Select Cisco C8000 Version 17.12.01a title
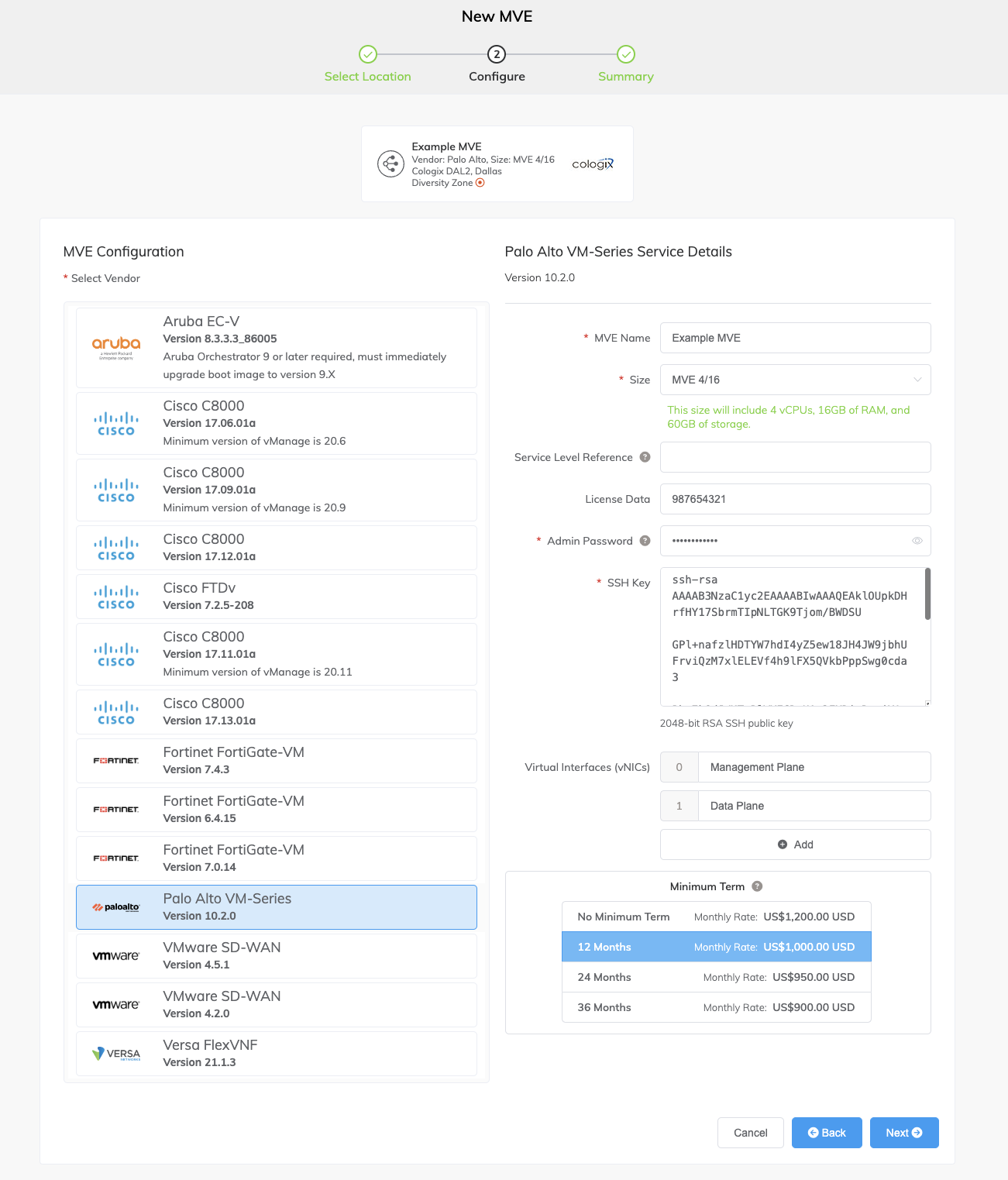Screen dimensions: 1008x1180 [204, 539]
